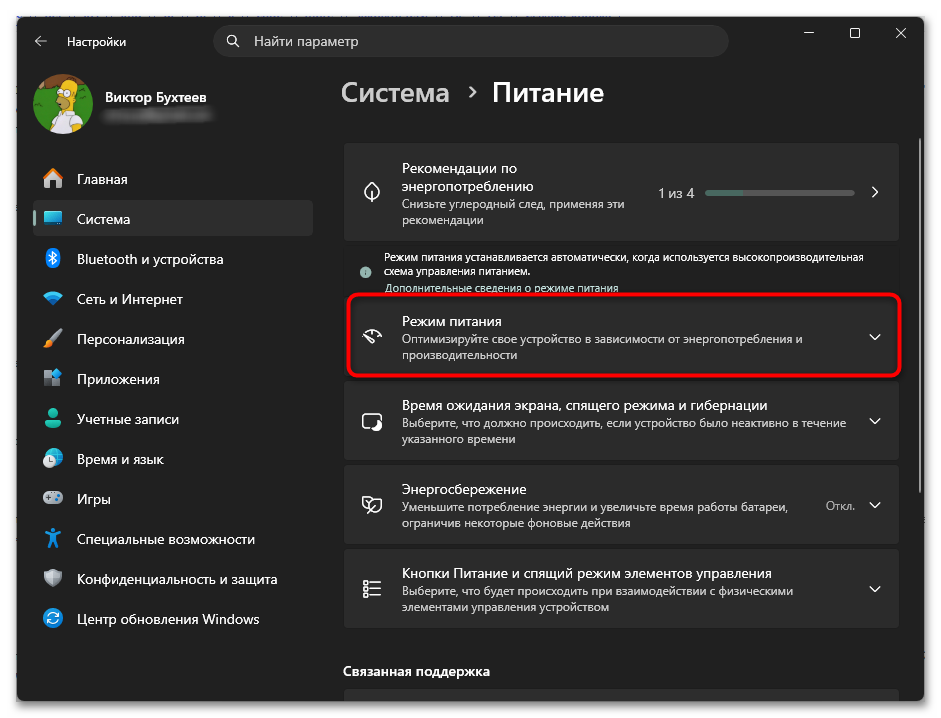Go to Главная in sidebar
Image resolution: width=941 pixels, height=718 pixels.
[x=173, y=179]
